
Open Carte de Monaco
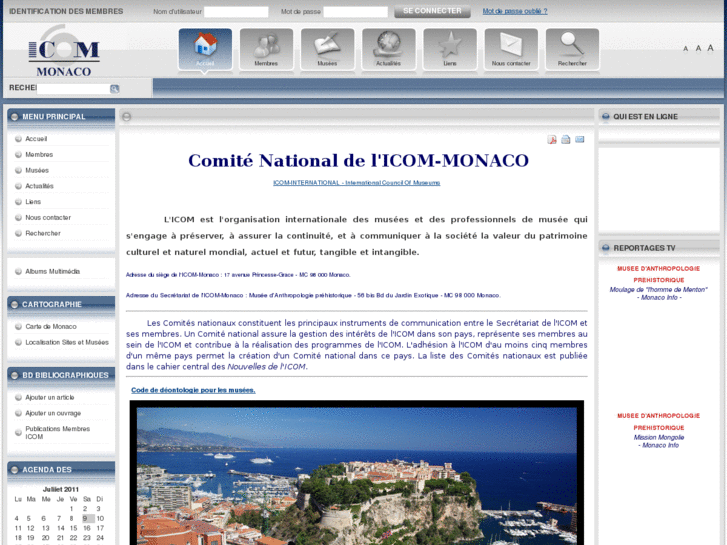pyautogui.click(x=51, y=327)
